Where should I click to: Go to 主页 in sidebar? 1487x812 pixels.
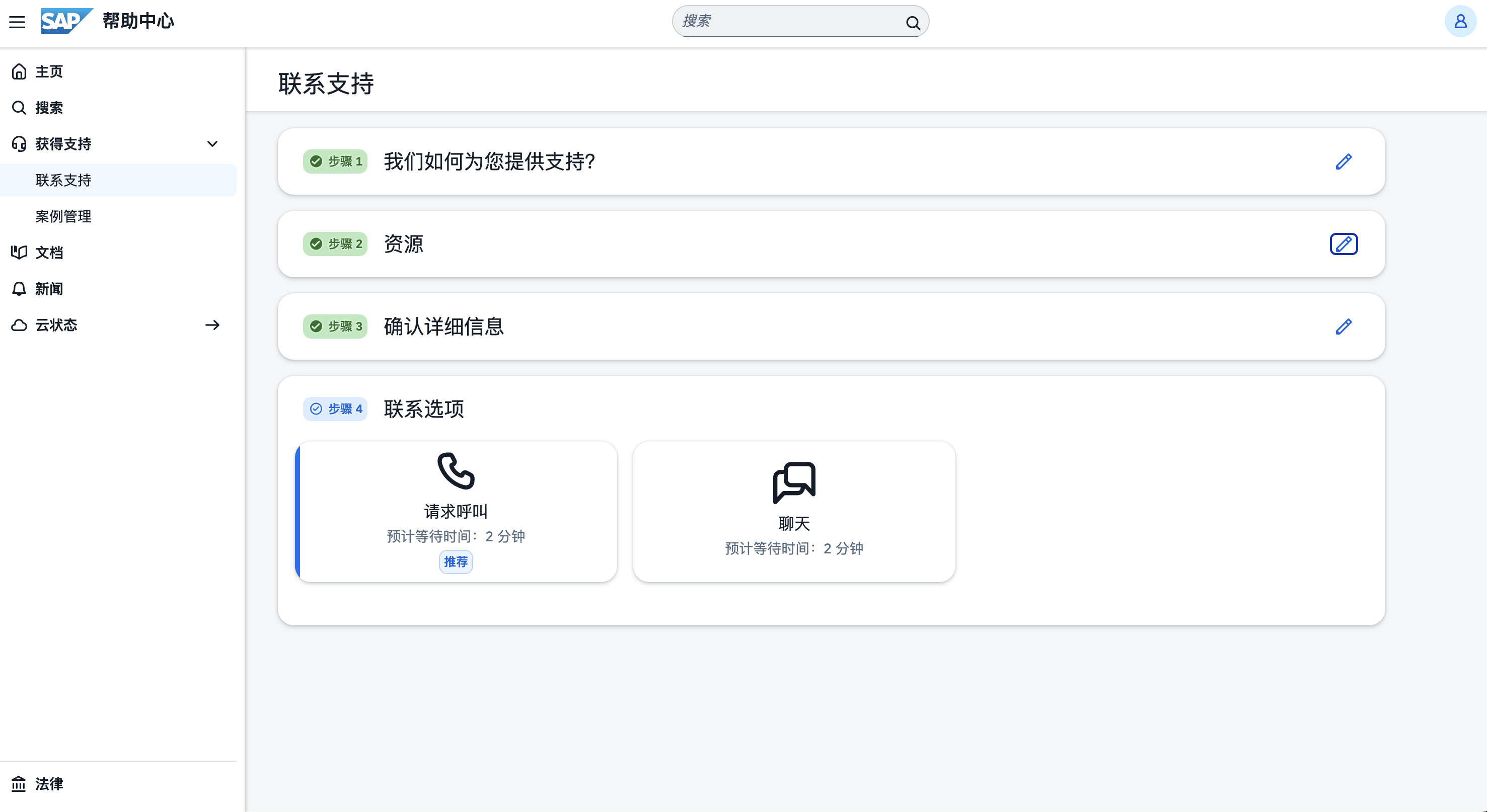[x=49, y=71]
